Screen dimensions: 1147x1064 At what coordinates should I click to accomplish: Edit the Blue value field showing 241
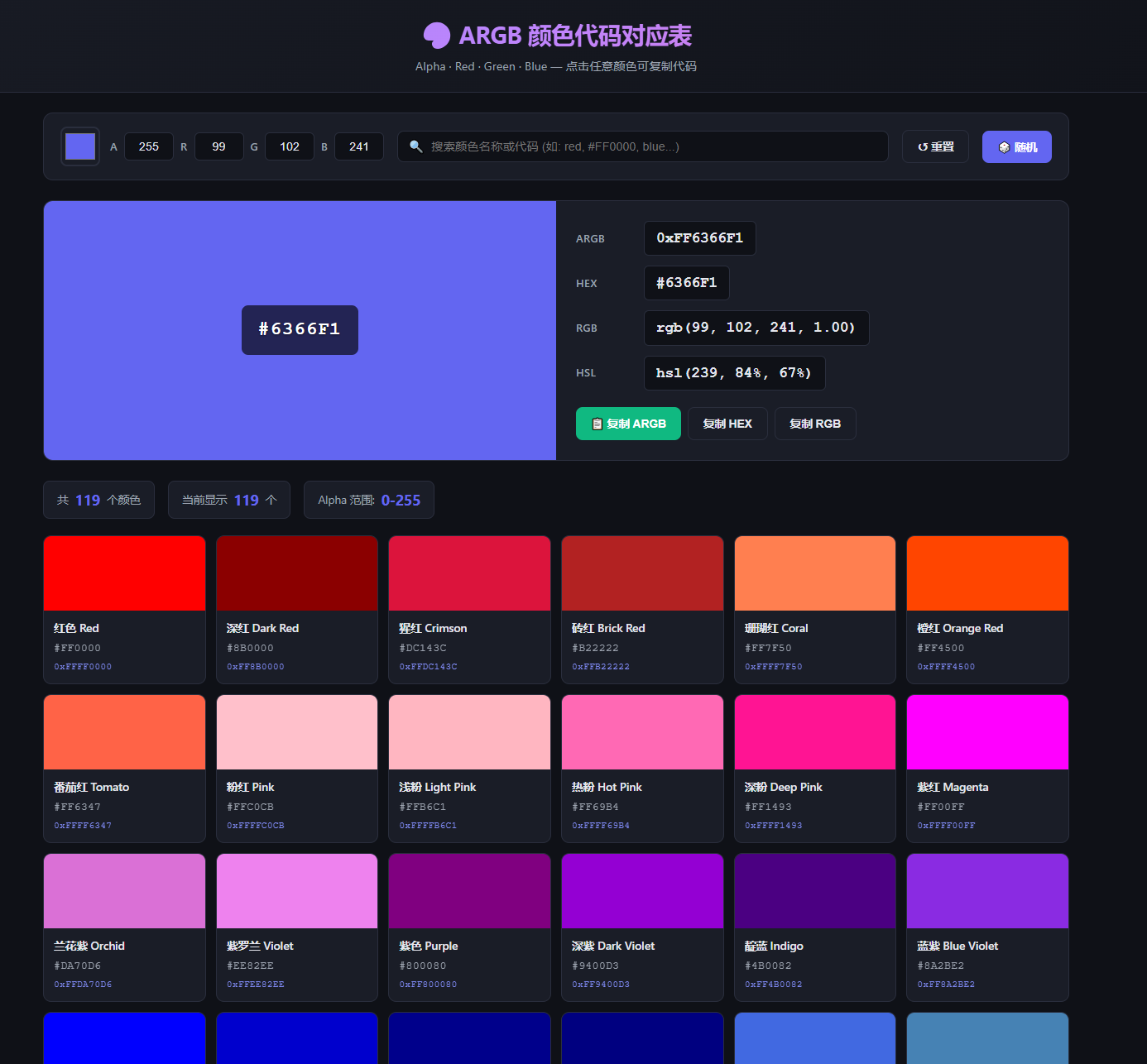(x=359, y=146)
